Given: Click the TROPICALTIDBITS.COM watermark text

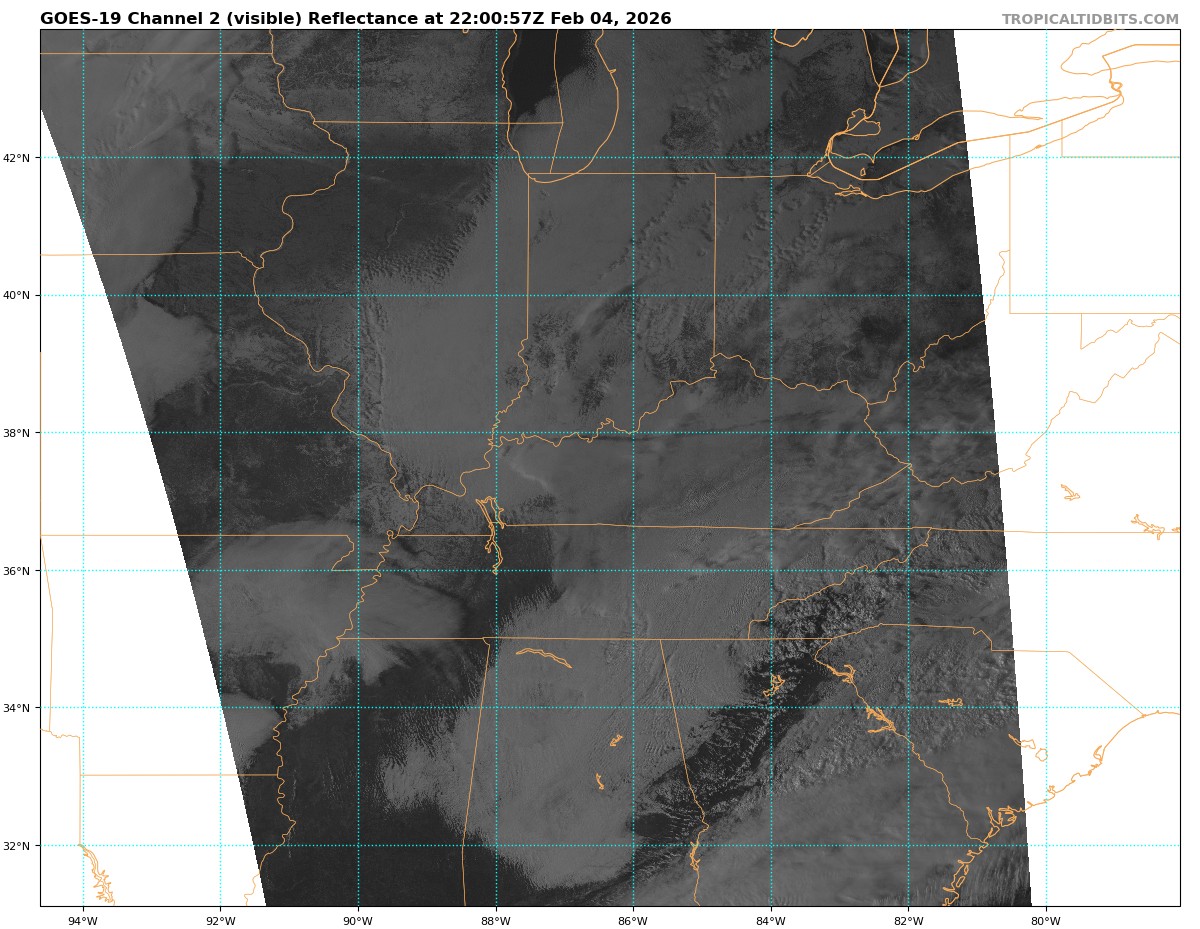Looking at the screenshot, I should (1090, 19).
